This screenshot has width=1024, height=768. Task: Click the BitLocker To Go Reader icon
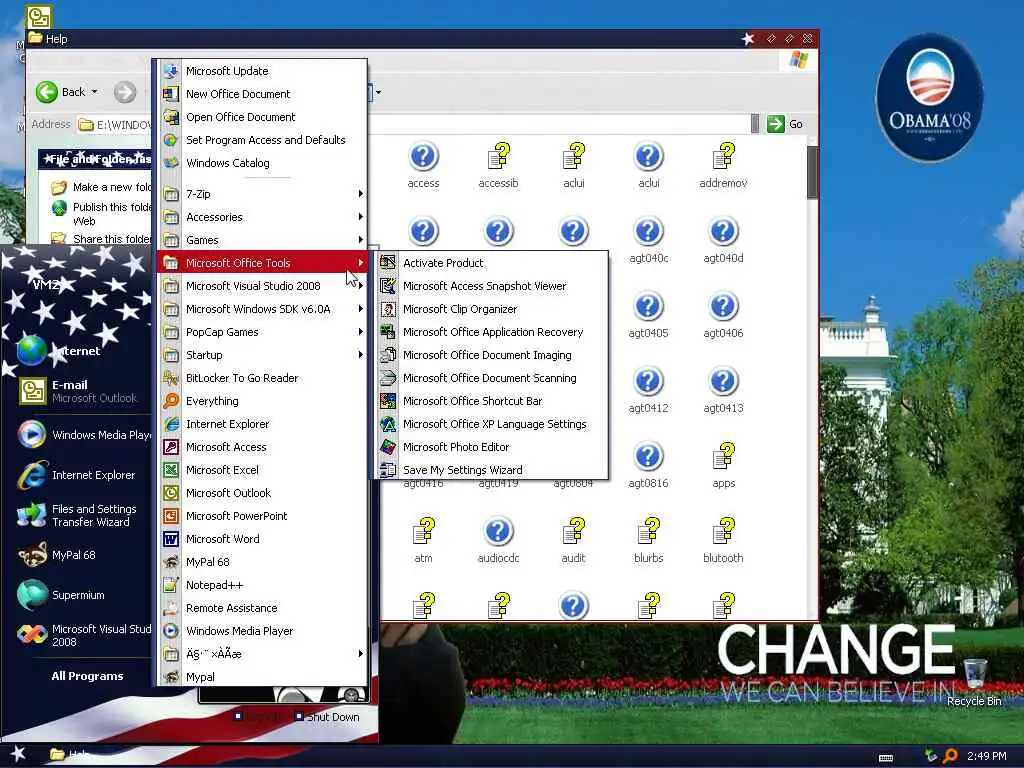click(x=171, y=377)
